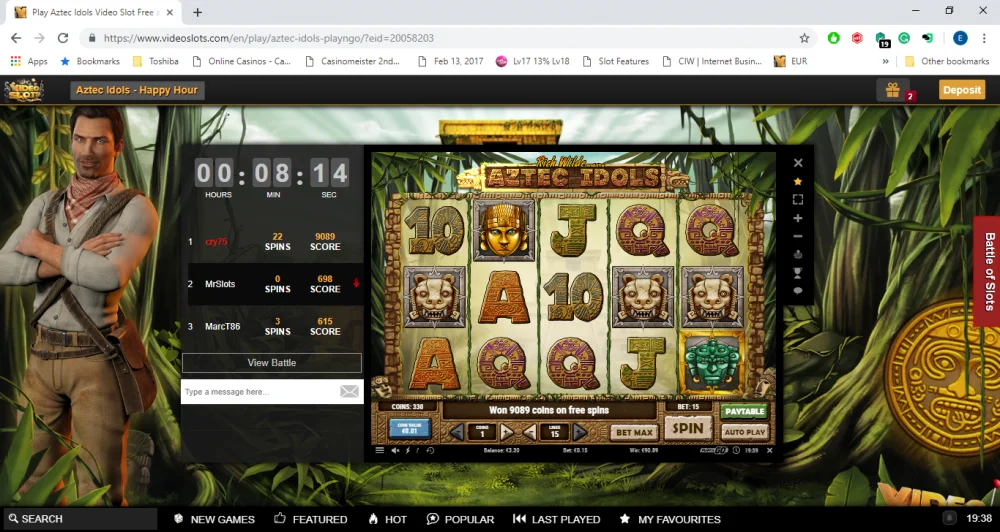Screen dimensions: 1000x532
Task: Open Apps shortcut in bookmarks bar
Action: pos(29,61)
